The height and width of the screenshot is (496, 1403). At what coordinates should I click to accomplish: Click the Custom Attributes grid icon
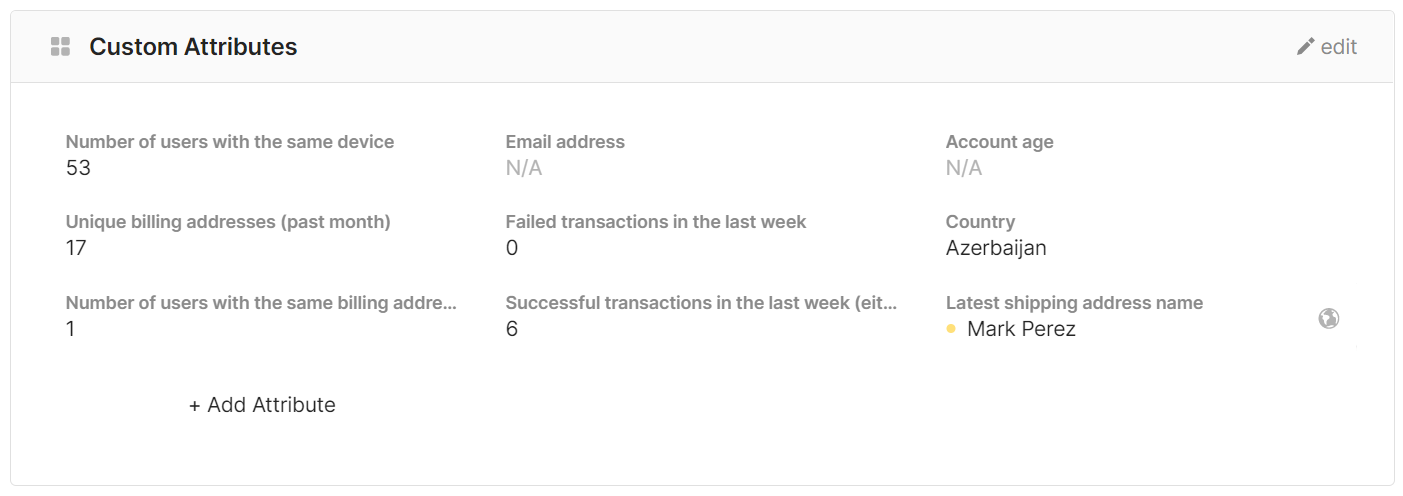[60, 47]
